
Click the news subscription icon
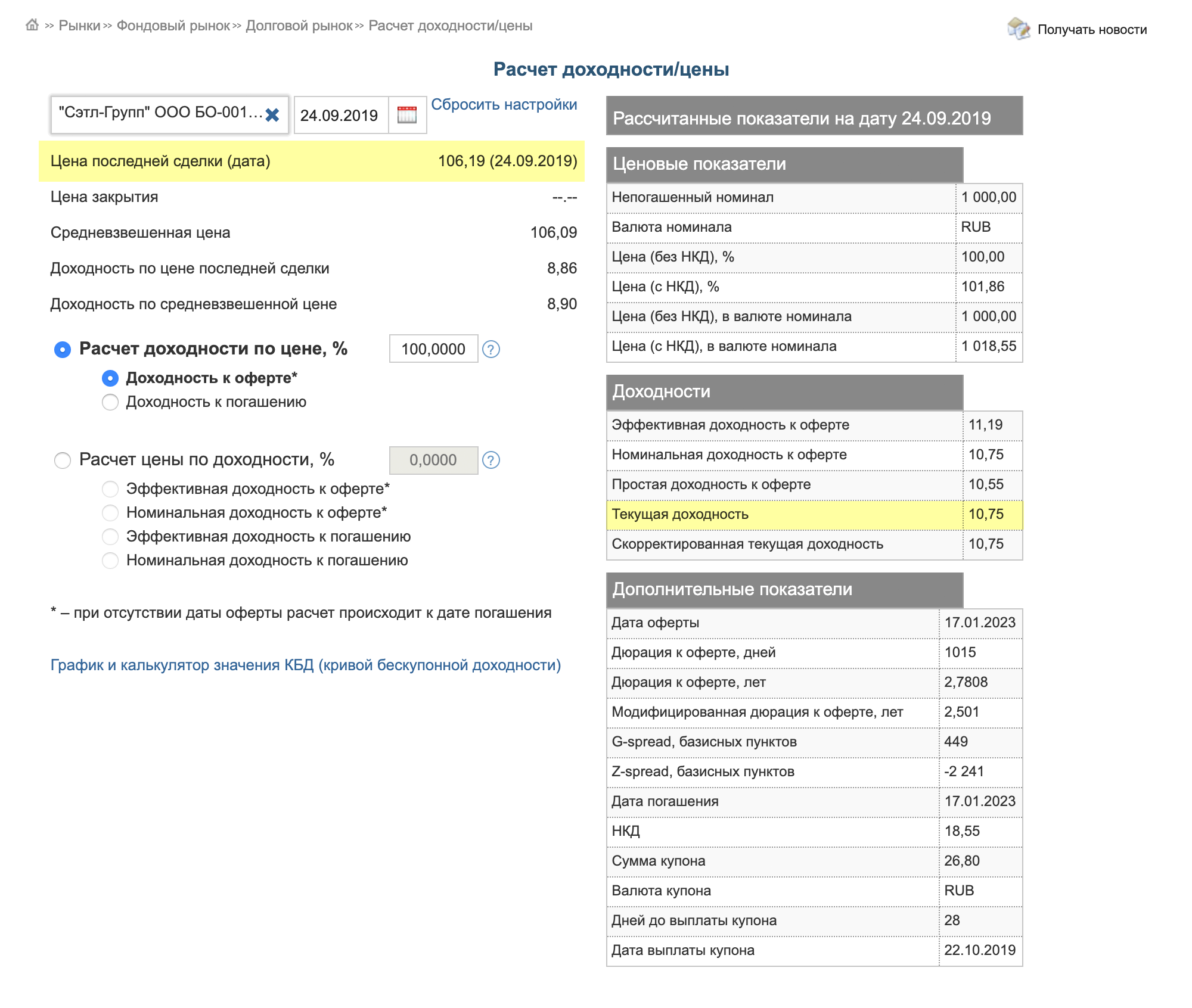1019,29
